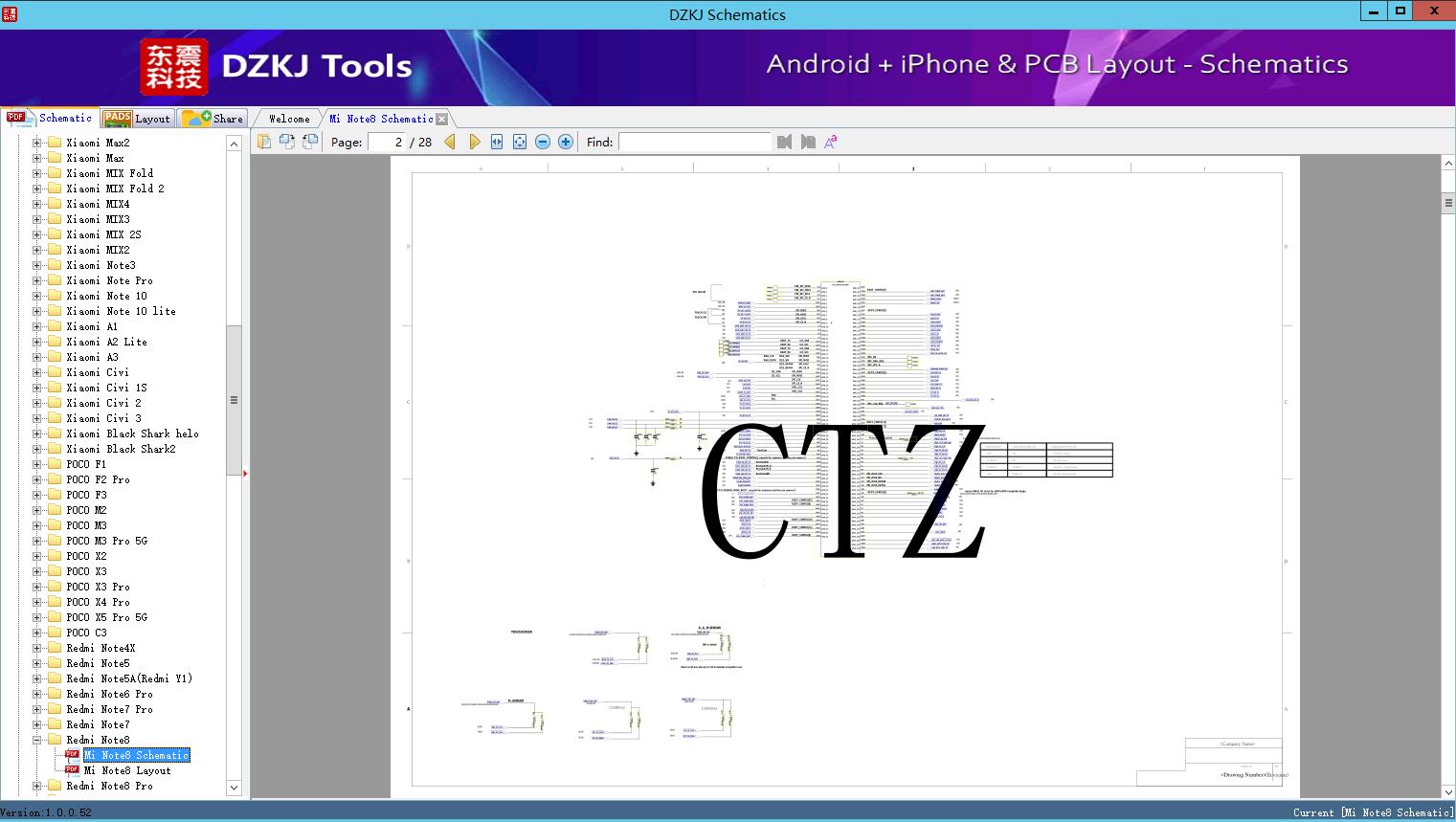Click the Redmi Note5 folder icon
The image size is (1456, 822).
pos(55,663)
